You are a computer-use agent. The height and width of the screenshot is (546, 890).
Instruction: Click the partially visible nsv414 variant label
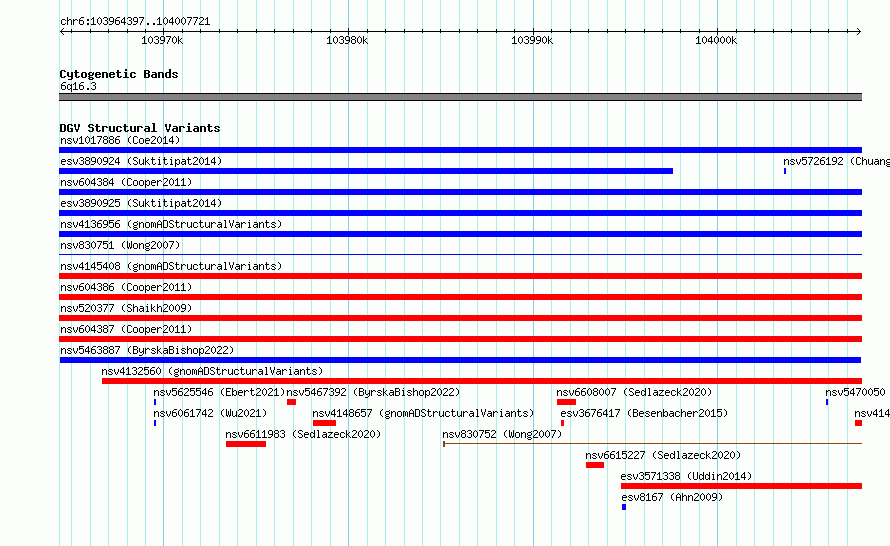[x=872, y=413]
